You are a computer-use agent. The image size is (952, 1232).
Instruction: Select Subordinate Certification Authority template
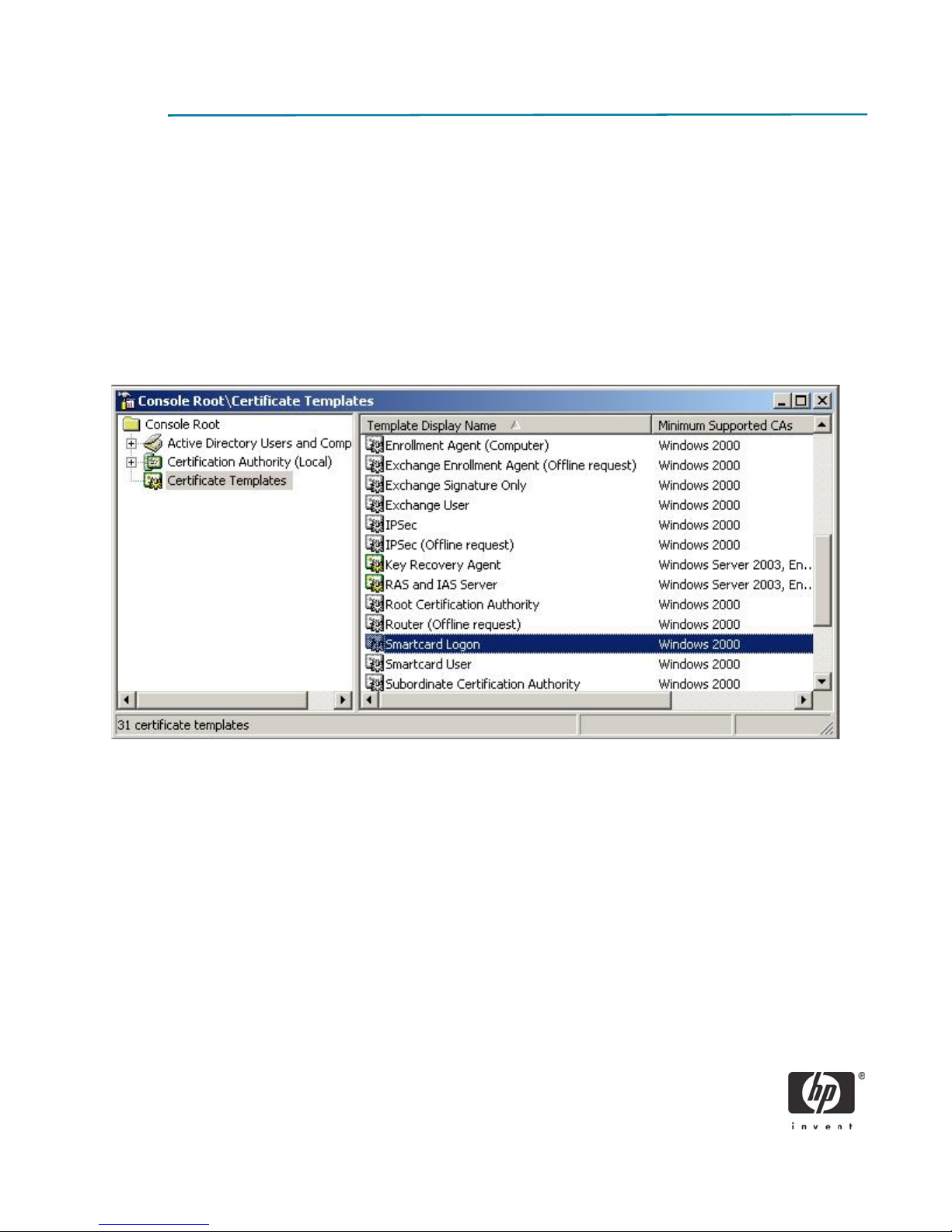pyautogui.click(x=482, y=684)
